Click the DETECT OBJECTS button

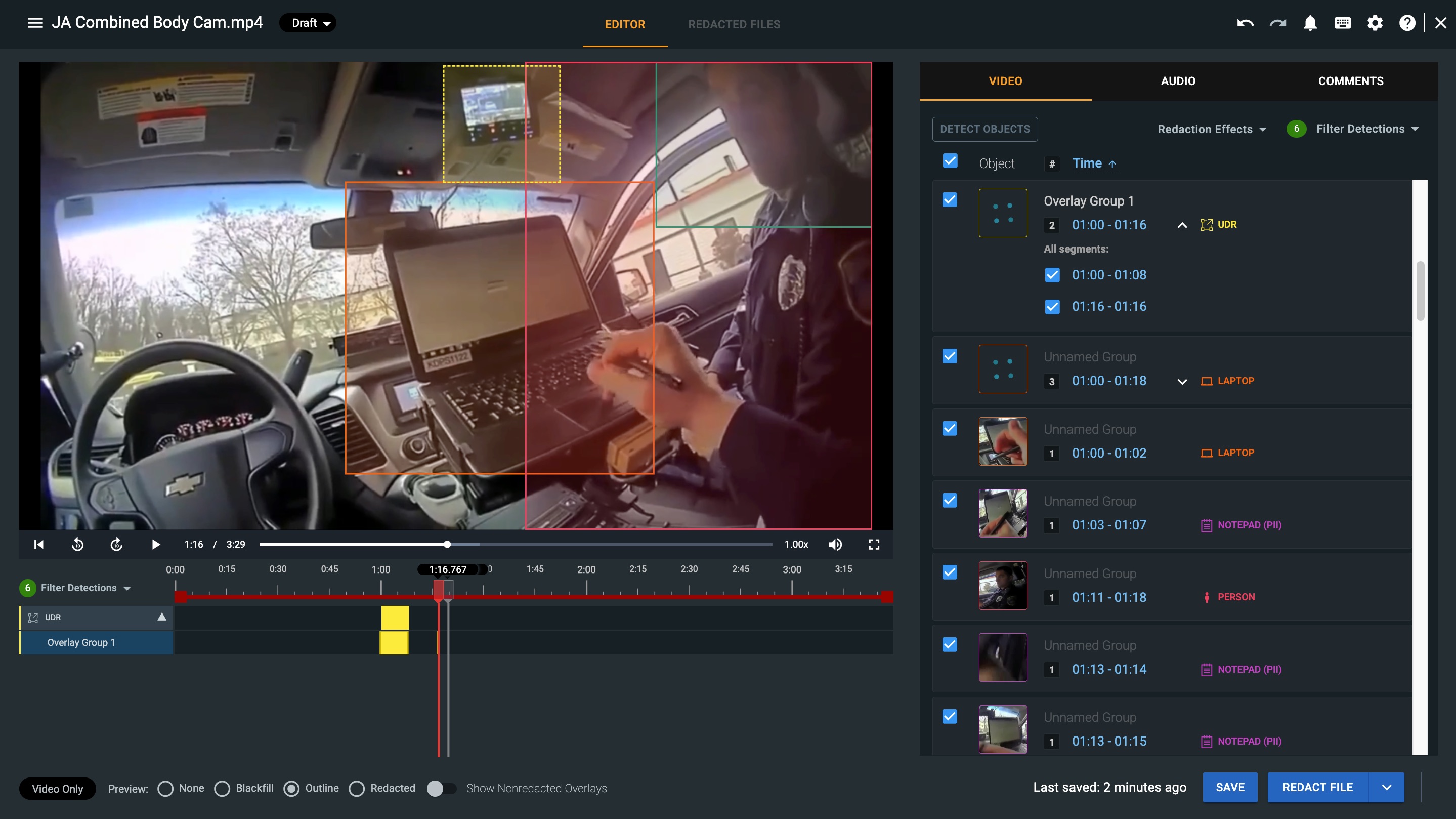tap(984, 129)
